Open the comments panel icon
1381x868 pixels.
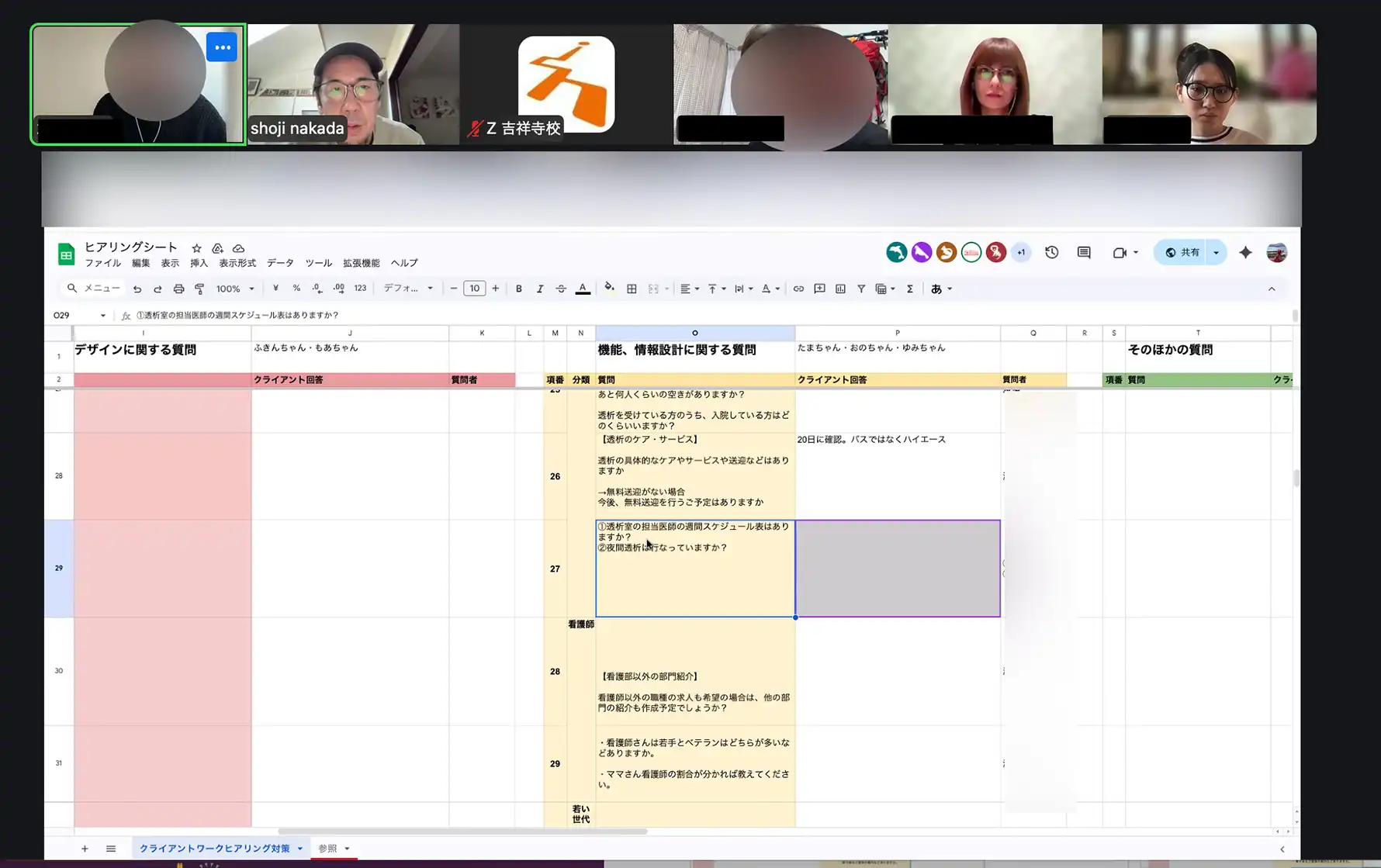[1084, 252]
